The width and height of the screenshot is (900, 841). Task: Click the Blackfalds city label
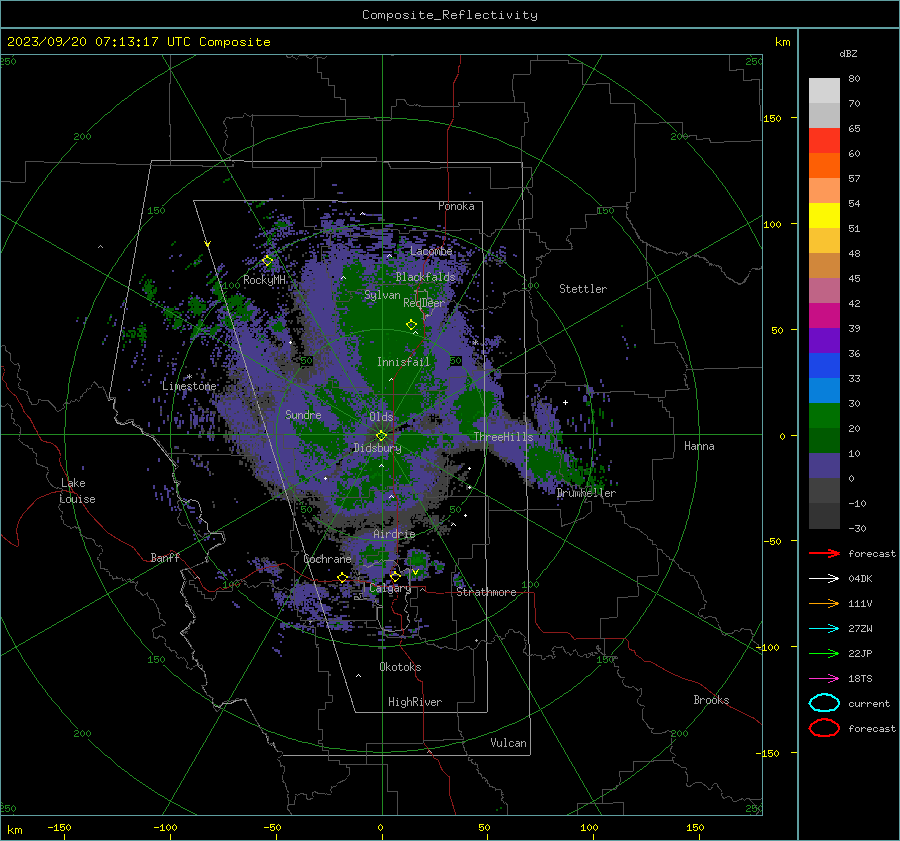click(x=425, y=277)
